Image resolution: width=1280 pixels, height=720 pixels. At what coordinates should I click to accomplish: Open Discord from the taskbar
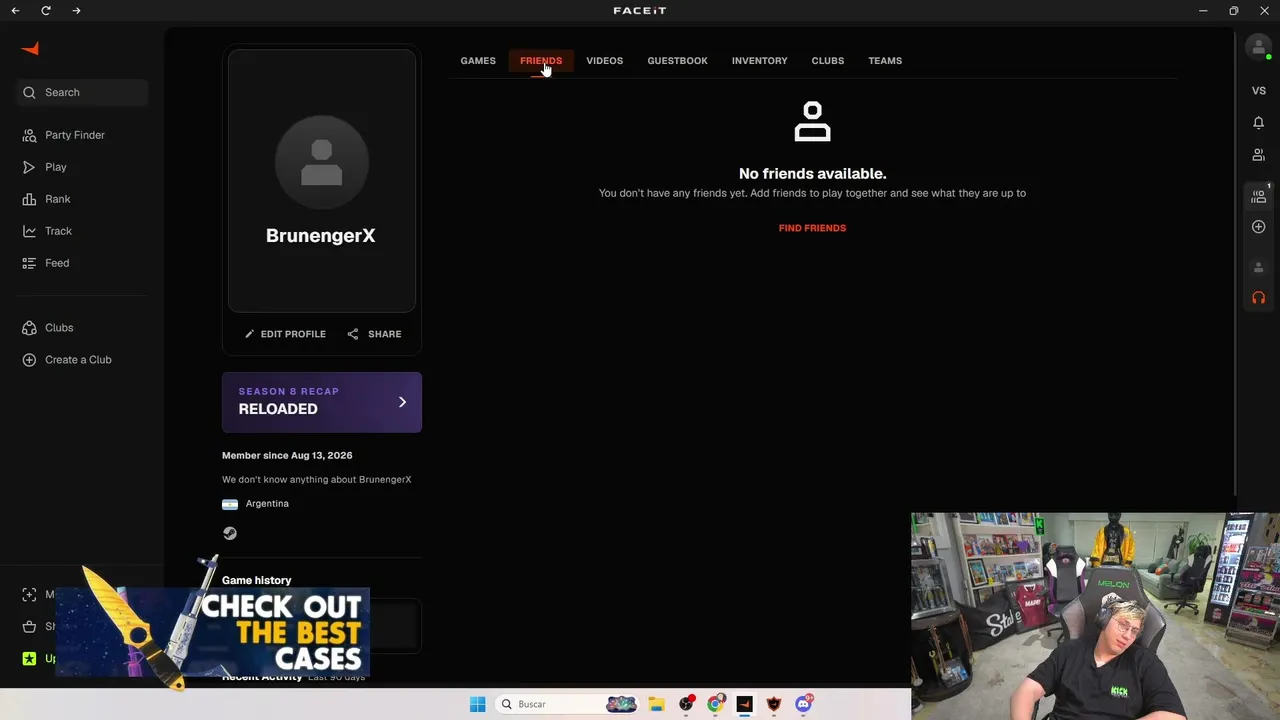coord(803,704)
